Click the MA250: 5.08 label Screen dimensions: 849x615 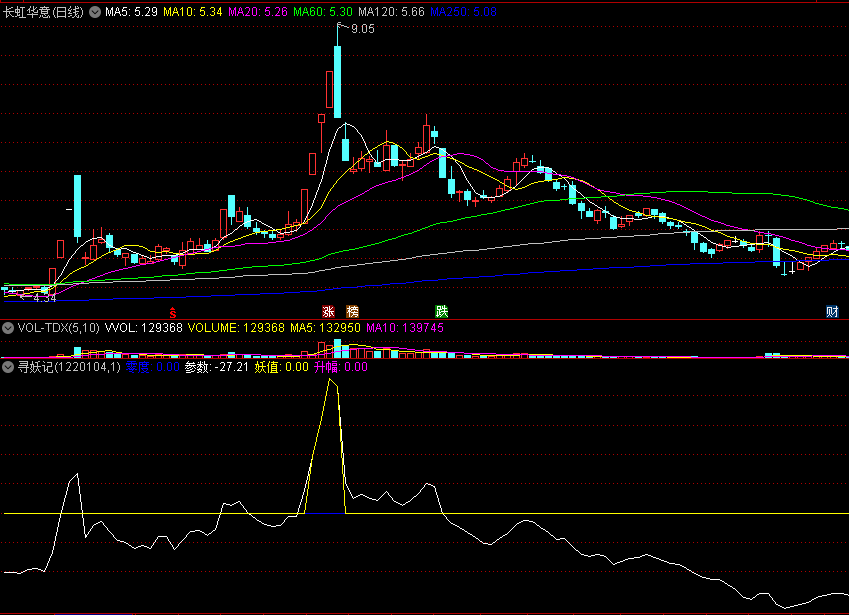[x=463, y=12]
